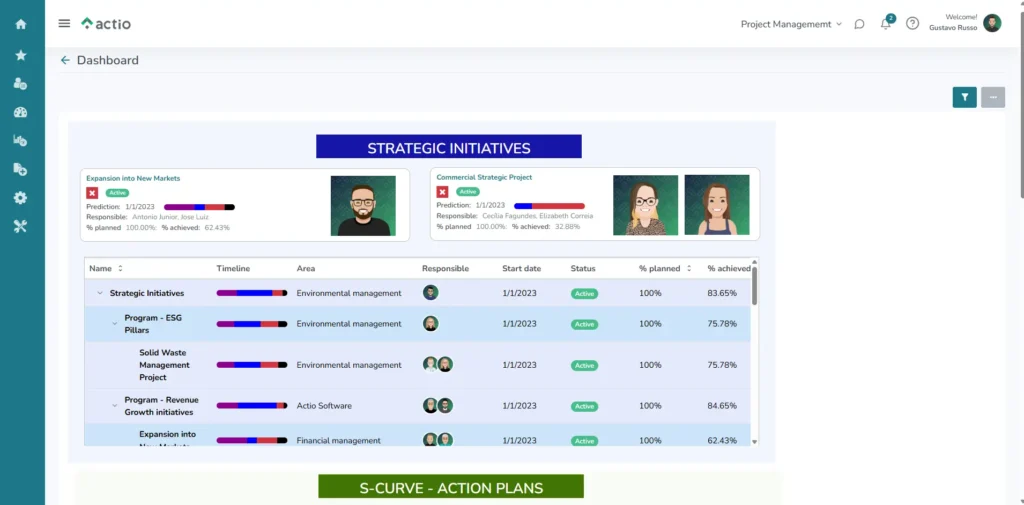Image resolution: width=1024 pixels, height=505 pixels.
Task: Open the chat messages icon in header
Action: 859,24
